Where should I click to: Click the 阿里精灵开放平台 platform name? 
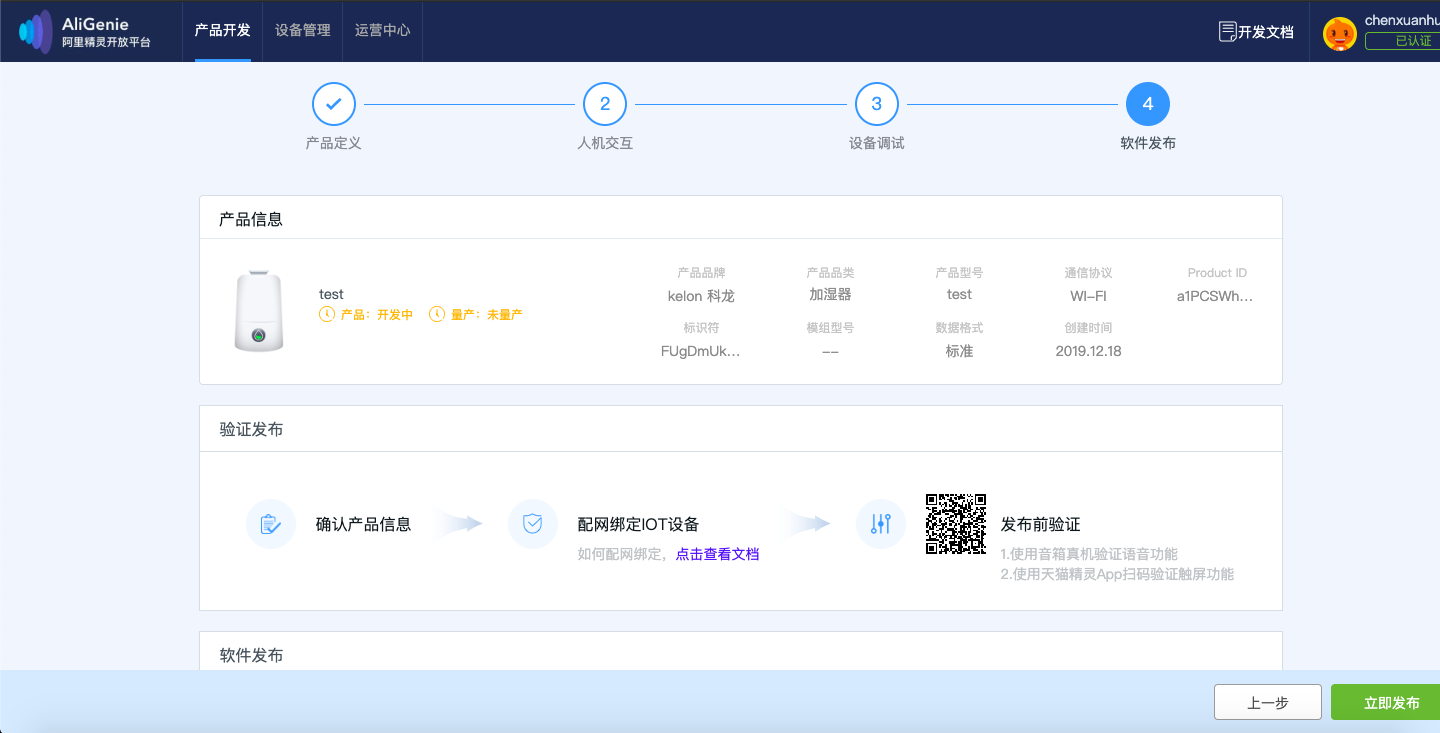coord(106,42)
